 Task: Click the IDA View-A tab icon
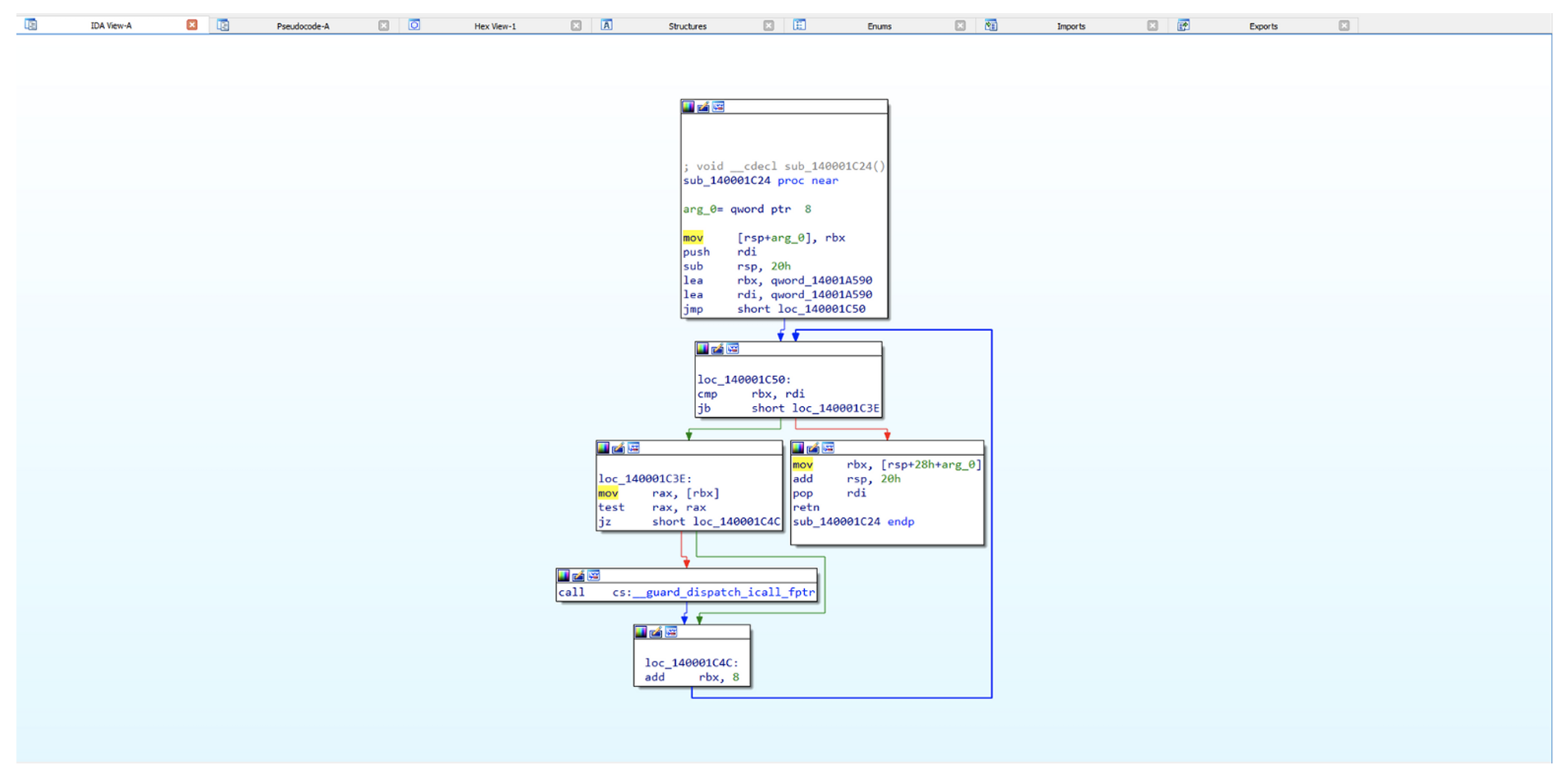click(30, 25)
